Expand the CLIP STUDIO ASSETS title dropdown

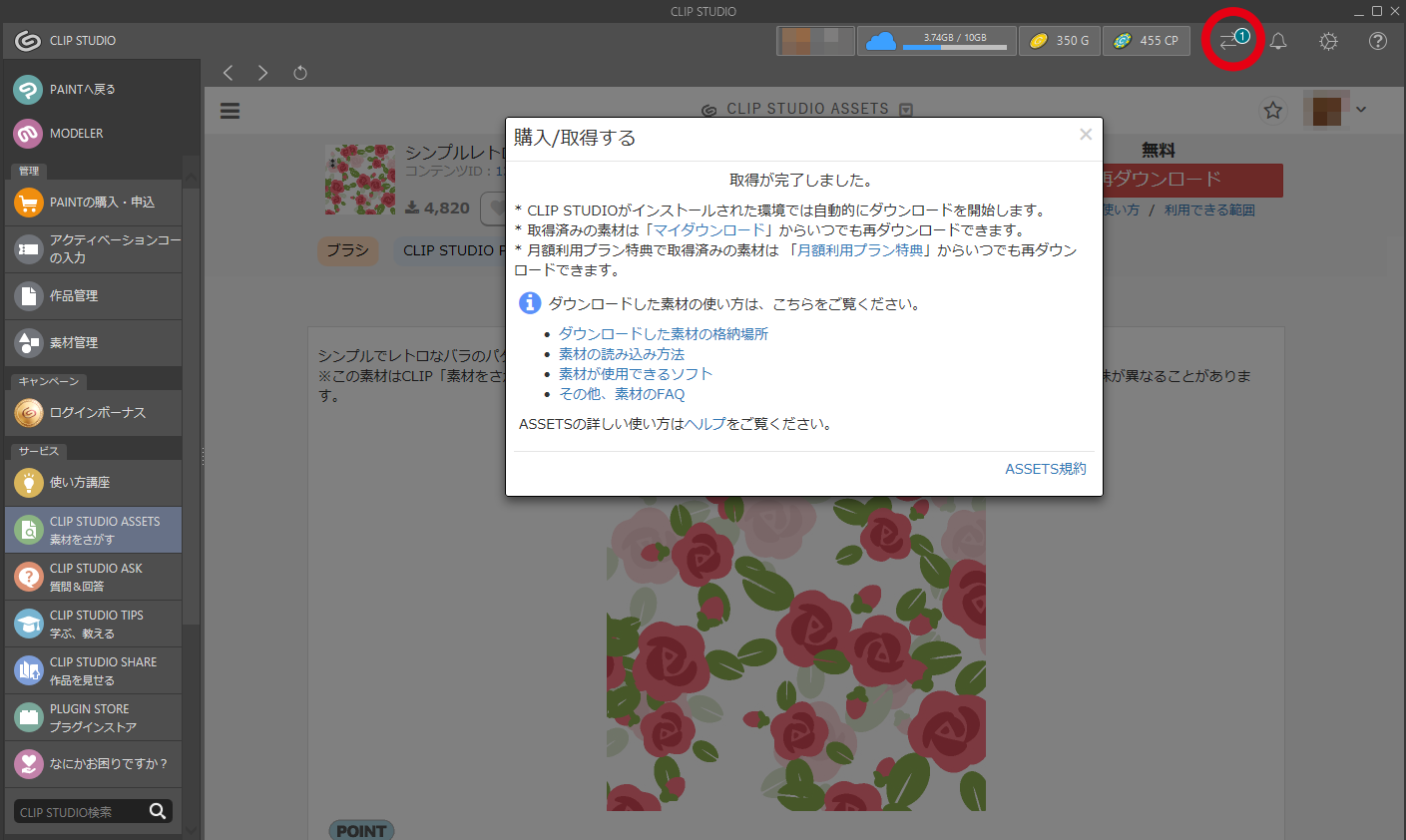[906, 110]
